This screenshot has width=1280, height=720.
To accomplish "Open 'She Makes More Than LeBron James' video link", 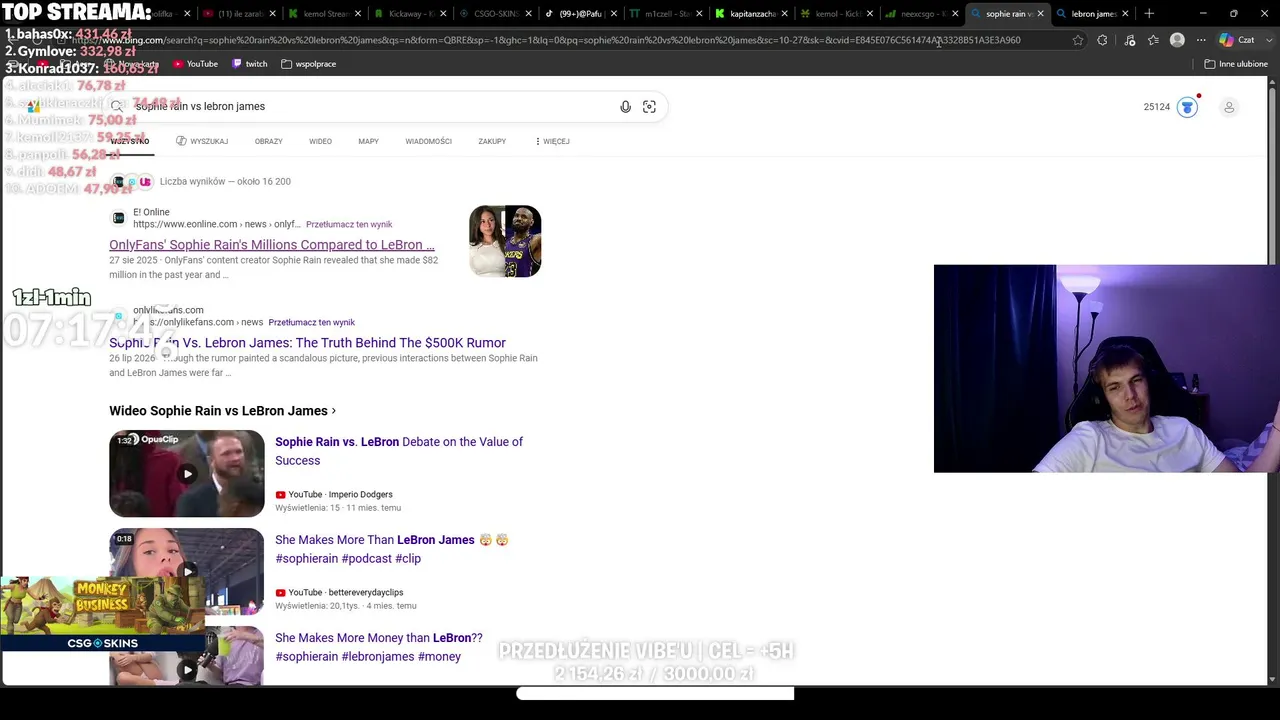I will pyautogui.click(x=392, y=549).
